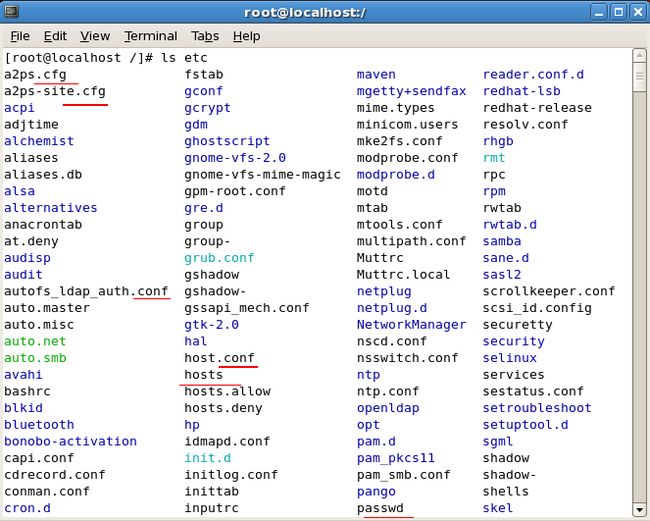Click the host.conf entry
Viewport: 650px width, 521px height.
click(219, 358)
